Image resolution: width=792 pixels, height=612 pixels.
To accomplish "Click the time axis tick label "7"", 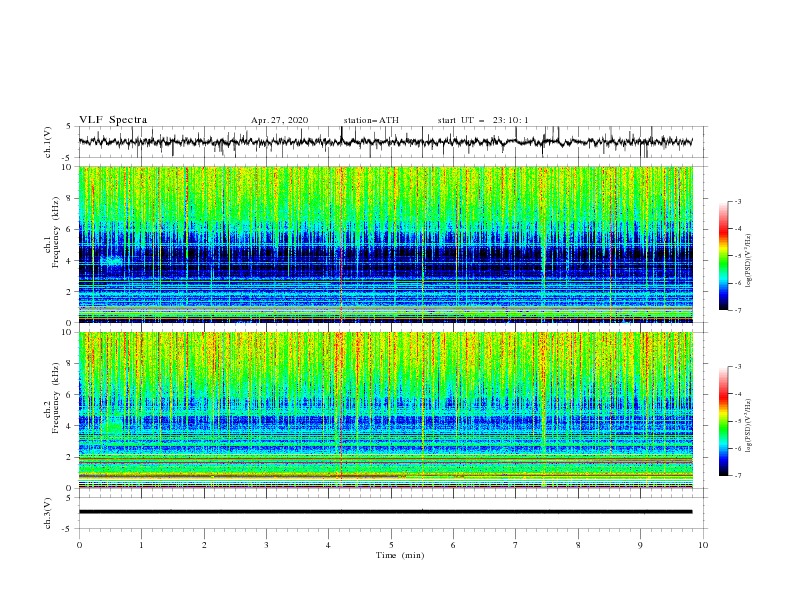I will [x=516, y=545].
